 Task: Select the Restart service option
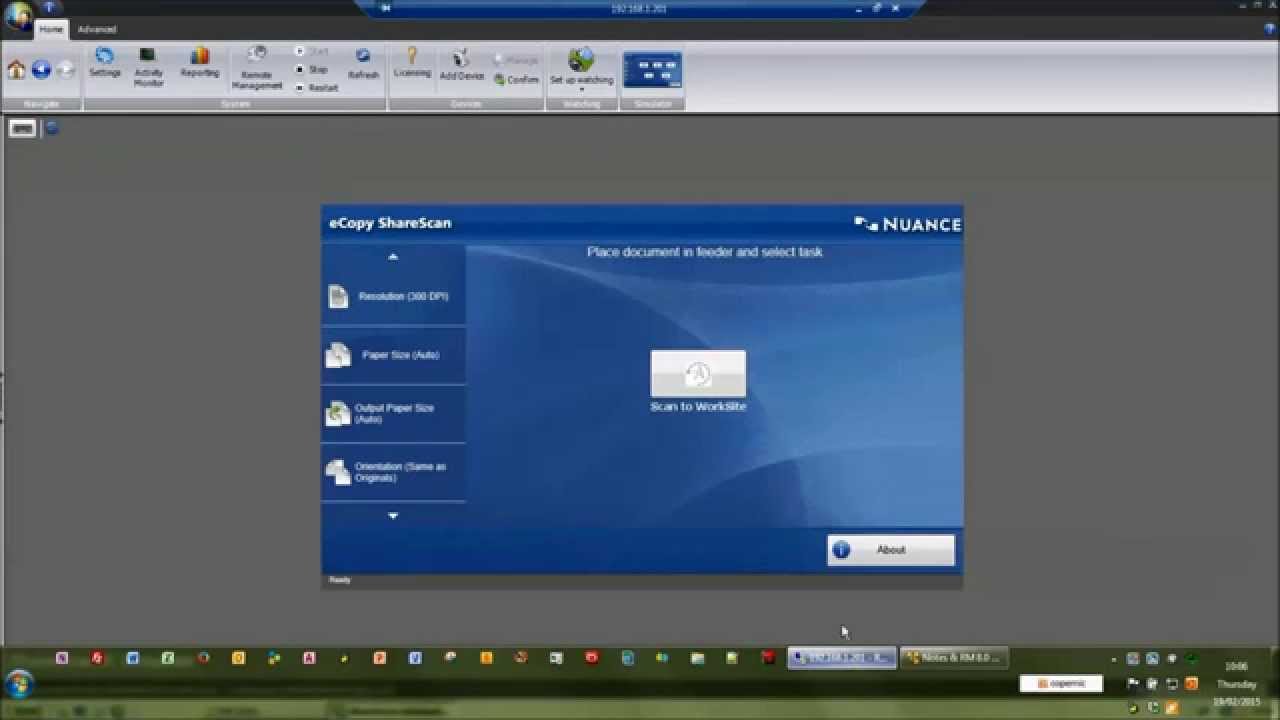316,88
